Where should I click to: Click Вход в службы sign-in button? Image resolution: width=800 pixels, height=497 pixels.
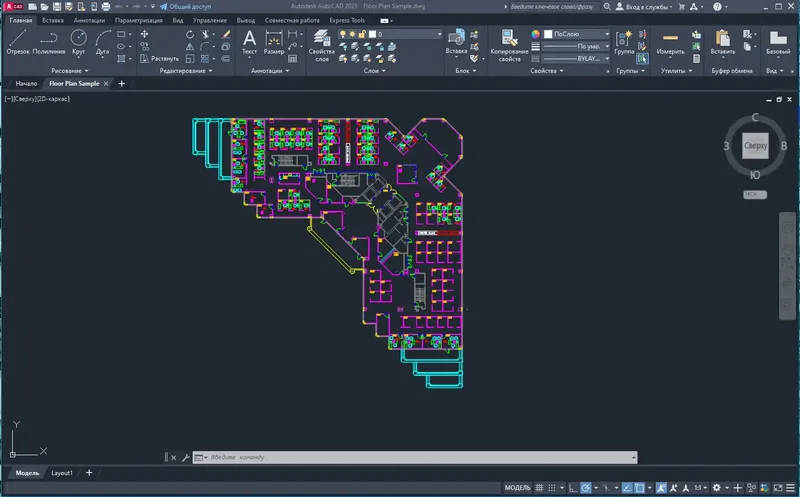pos(644,7)
